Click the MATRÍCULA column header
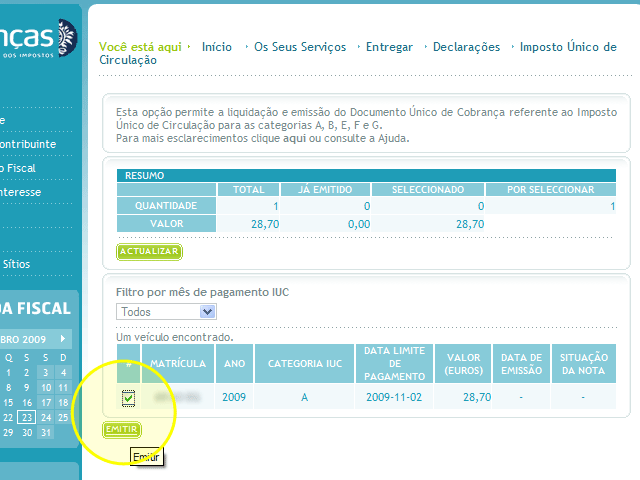640x480 pixels. click(x=178, y=364)
